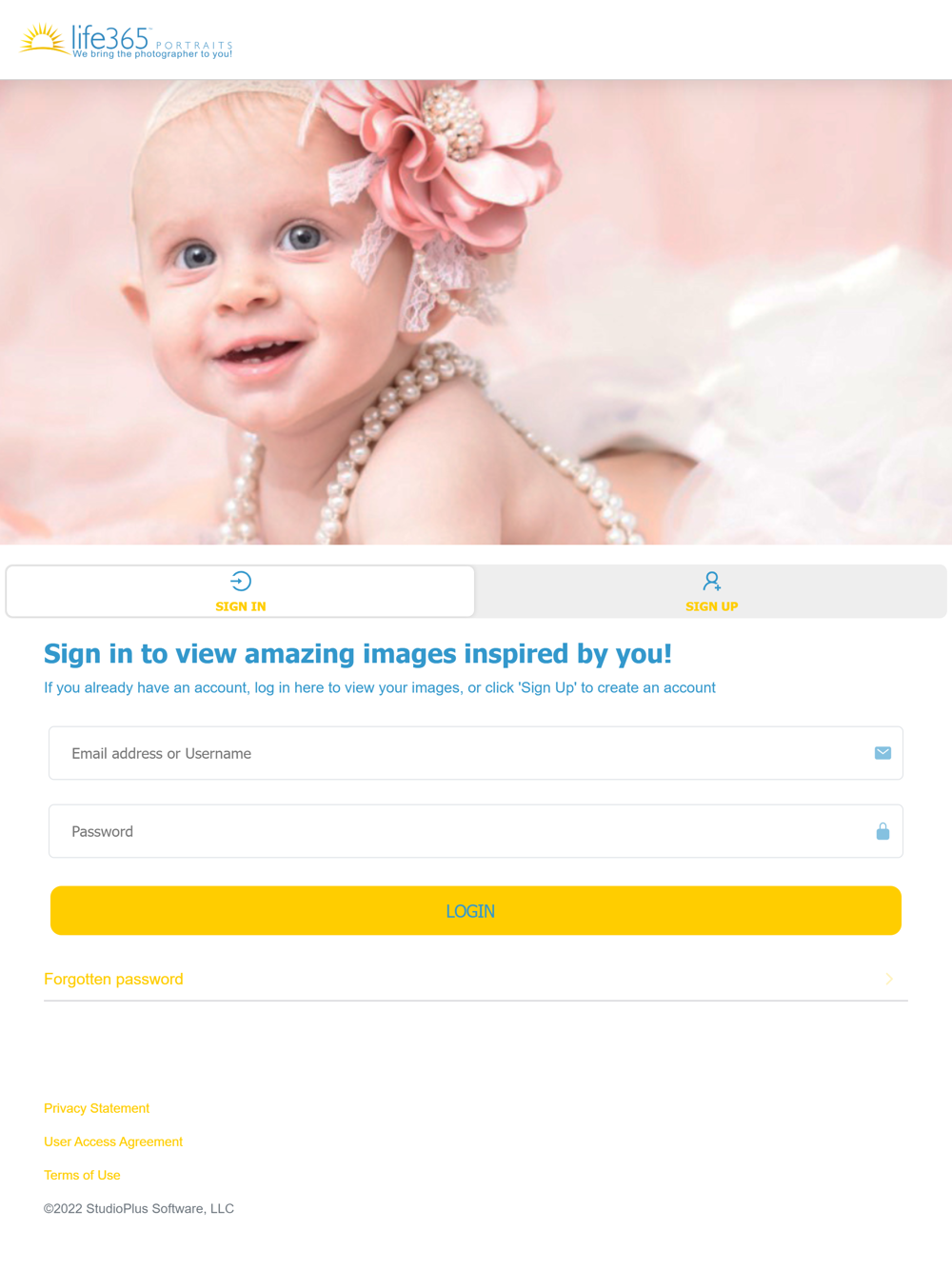Image resolution: width=952 pixels, height=1270 pixels.
Task: Click the sign-up person plus icon
Action: tap(712, 581)
